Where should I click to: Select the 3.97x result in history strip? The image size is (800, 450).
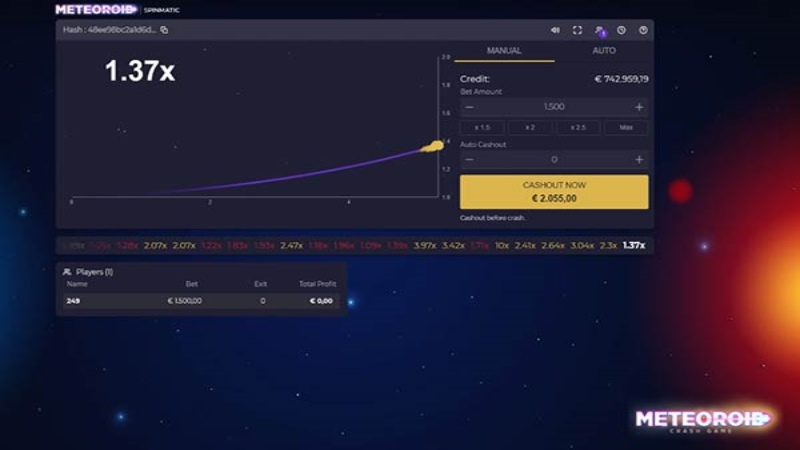424,245
